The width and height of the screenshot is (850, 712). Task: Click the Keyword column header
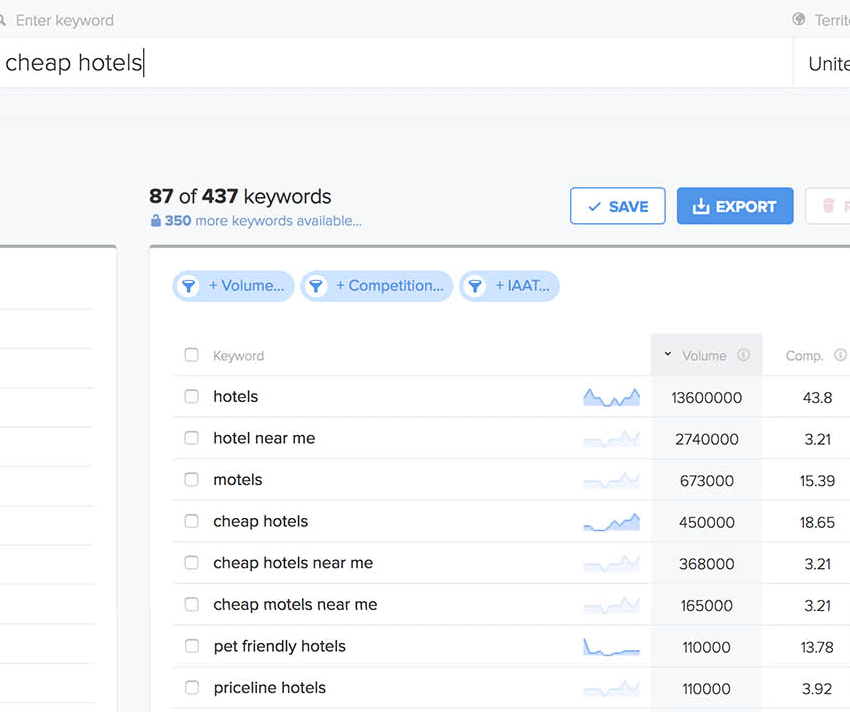pos(238,354)
